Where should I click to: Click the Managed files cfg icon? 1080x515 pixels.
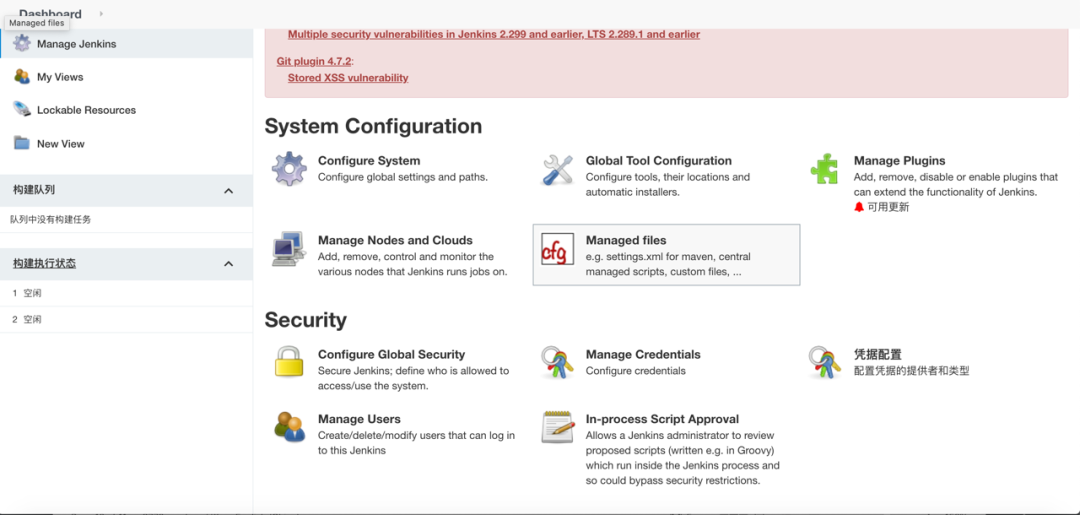[x=557, y=250]
